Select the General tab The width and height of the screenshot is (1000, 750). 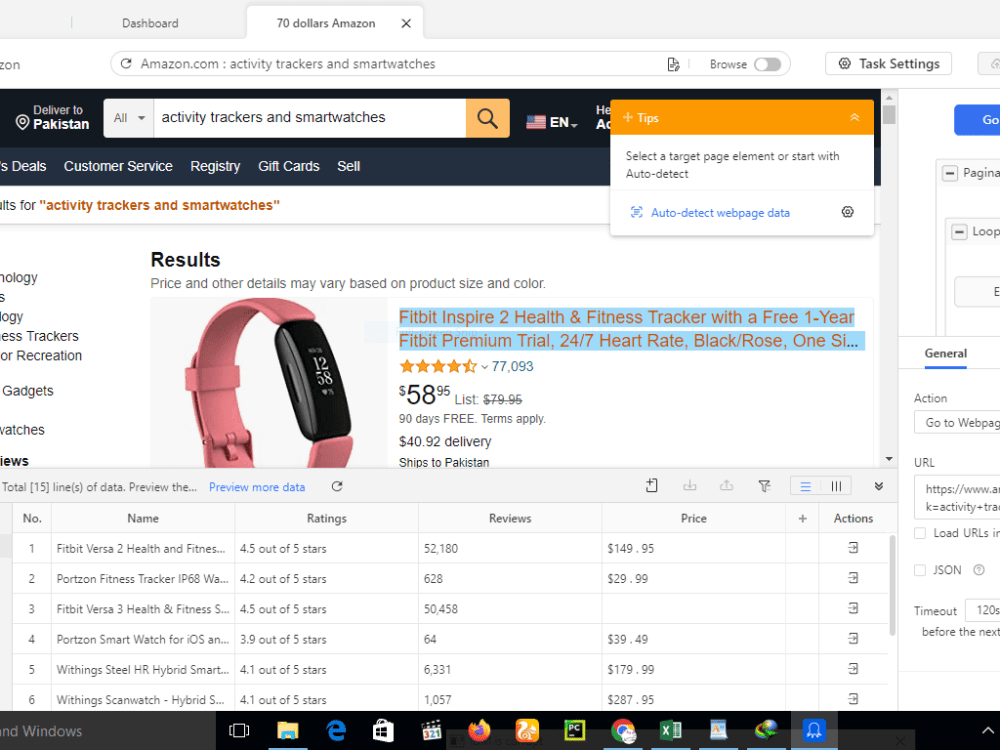coord(945,353)
